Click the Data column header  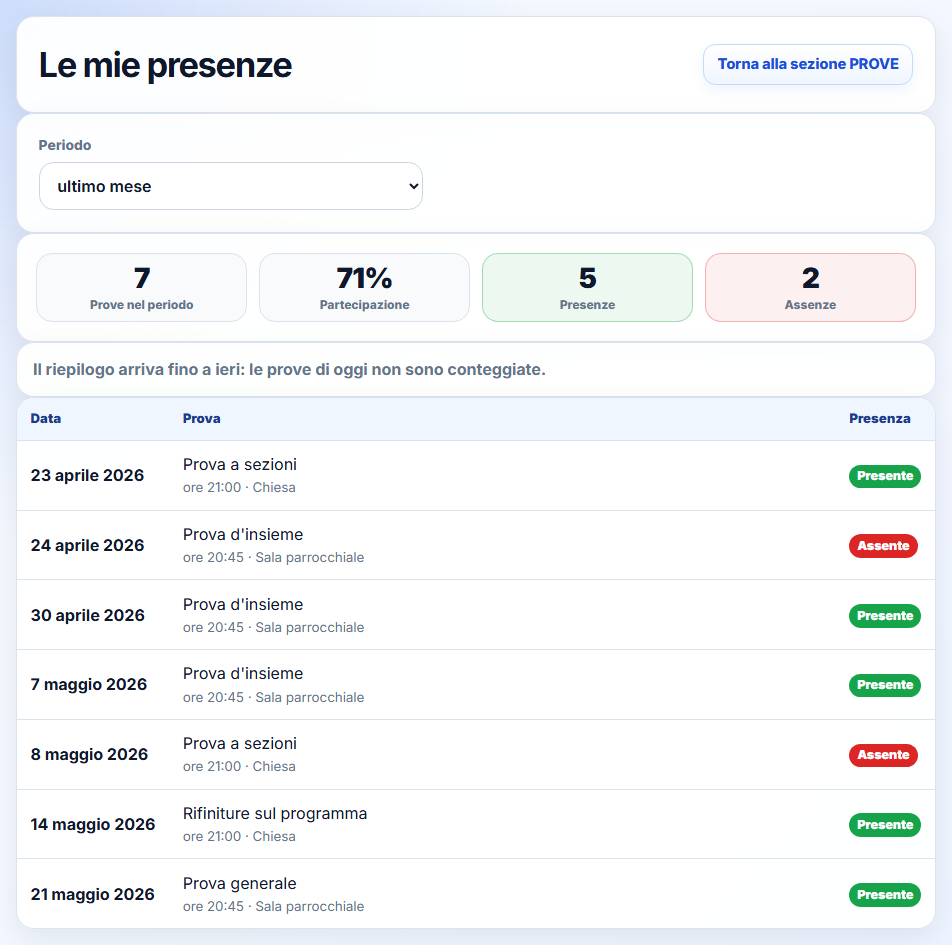pyautogui.click(x=46, y=418)
